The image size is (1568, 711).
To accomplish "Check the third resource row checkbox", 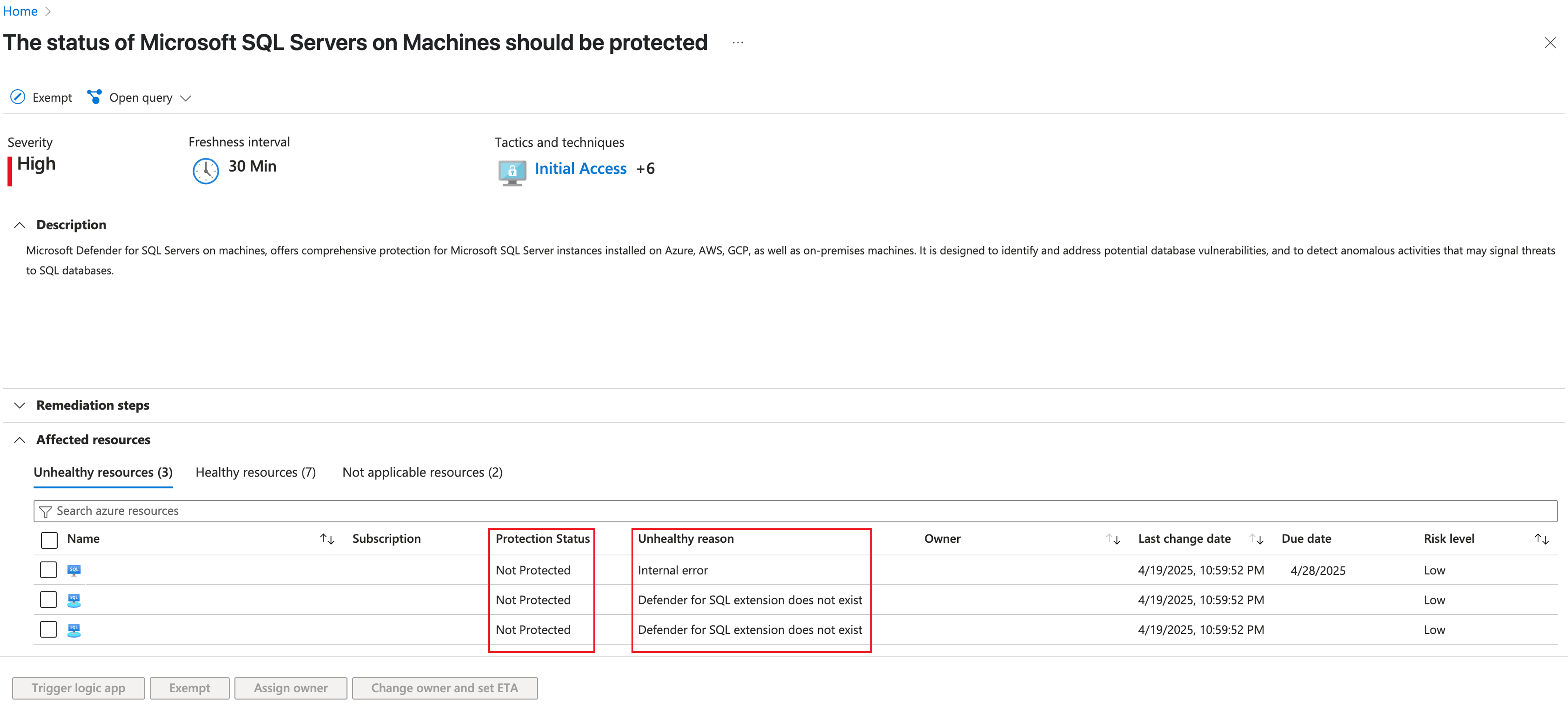I will tap(48, 629).
